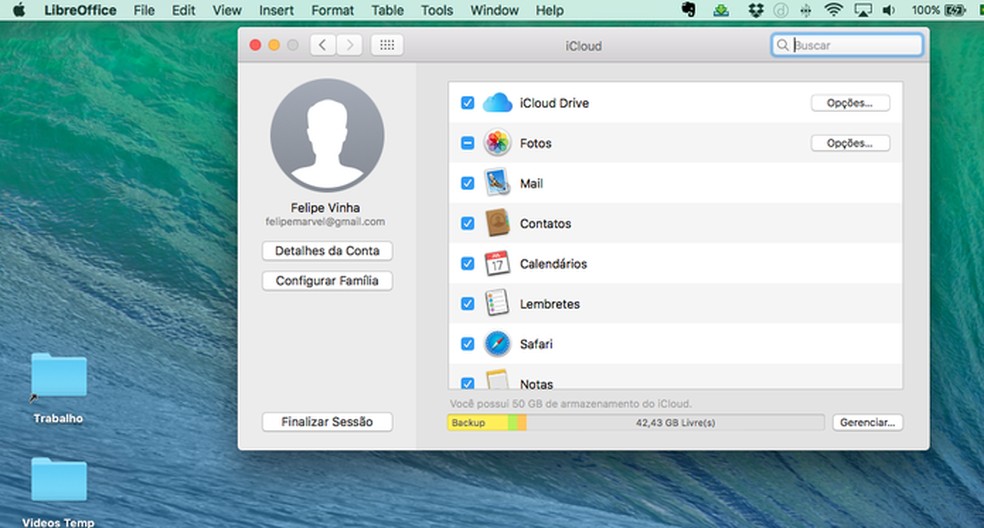The height and width of the screenshot is (528, 984).
Task: Click the iCloud Drive cloud icon
Action: click(497, 103)
